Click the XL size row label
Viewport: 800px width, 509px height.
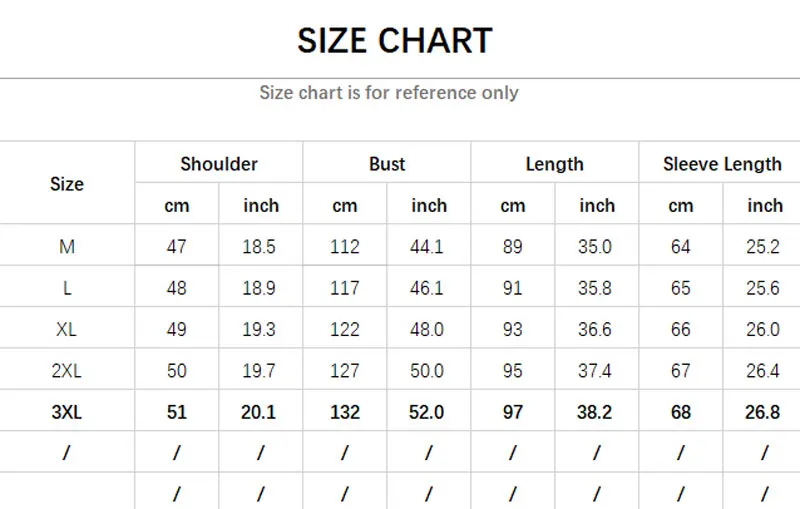pos(67,329)
